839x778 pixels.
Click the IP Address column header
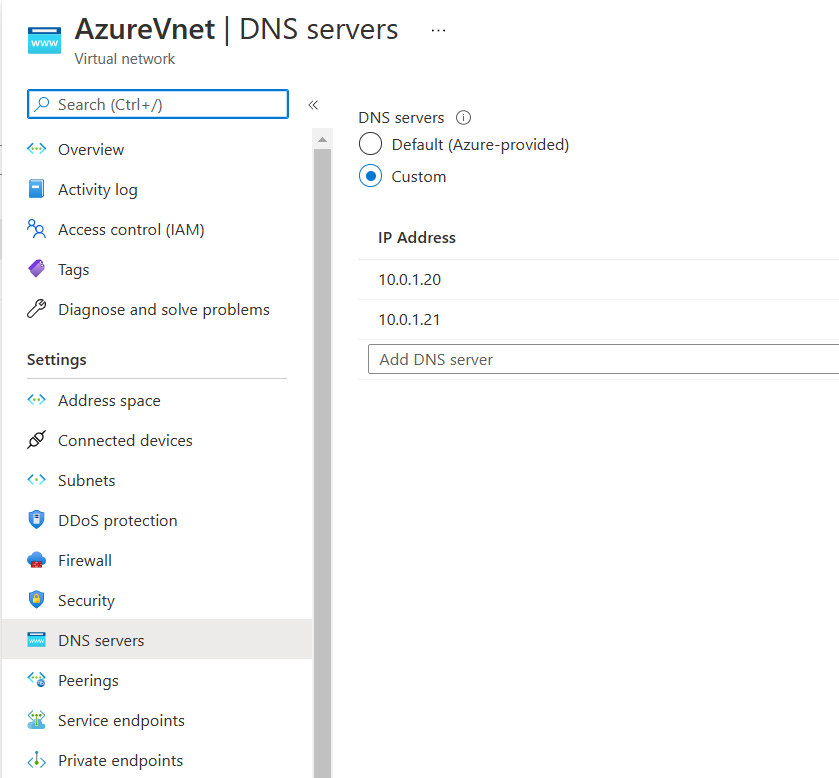[x=417, y=238]
